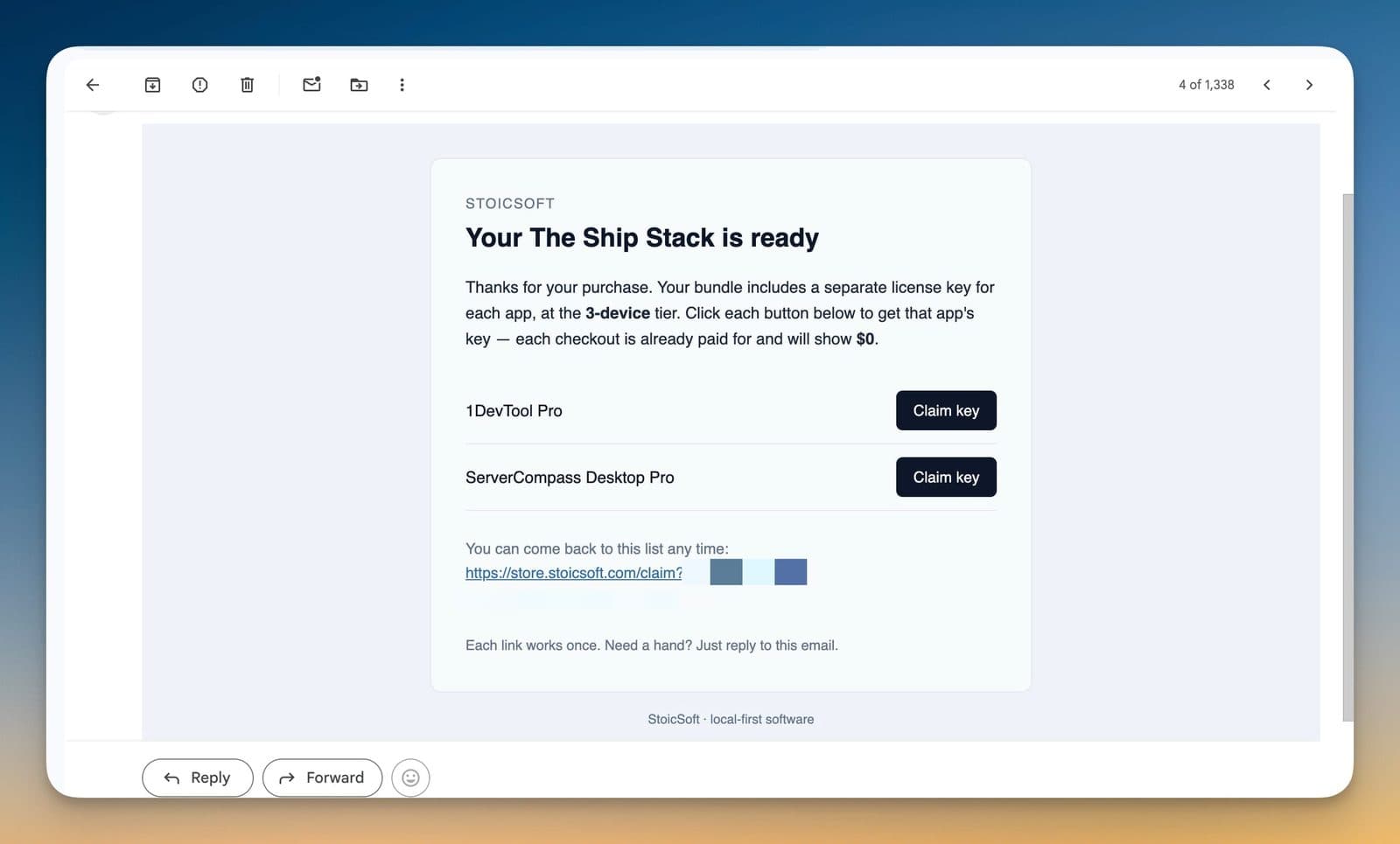Click the 'Each link works once' note

click(652, 645)
